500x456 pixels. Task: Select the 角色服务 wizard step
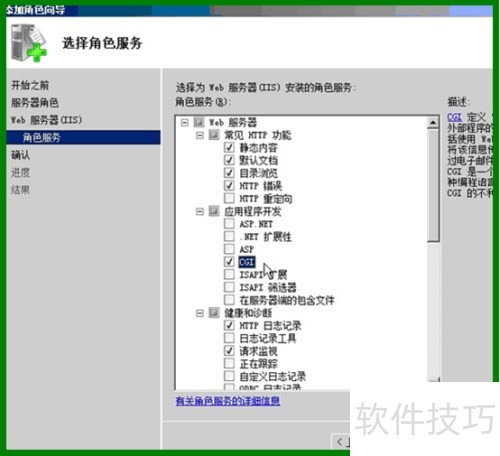[x=83, y=137]
